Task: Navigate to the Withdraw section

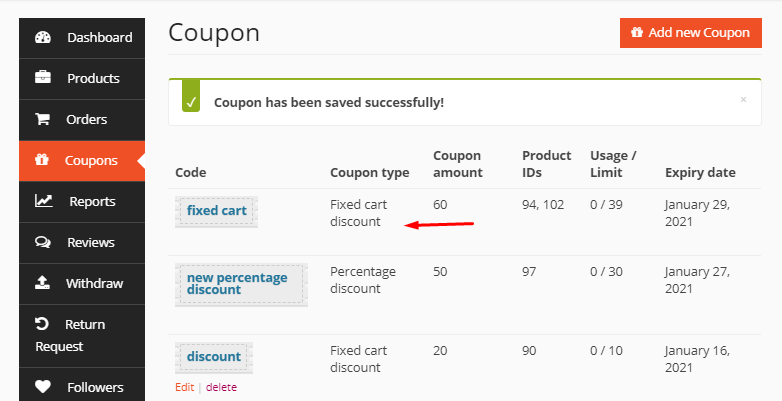Action: [x=94, y=283]
